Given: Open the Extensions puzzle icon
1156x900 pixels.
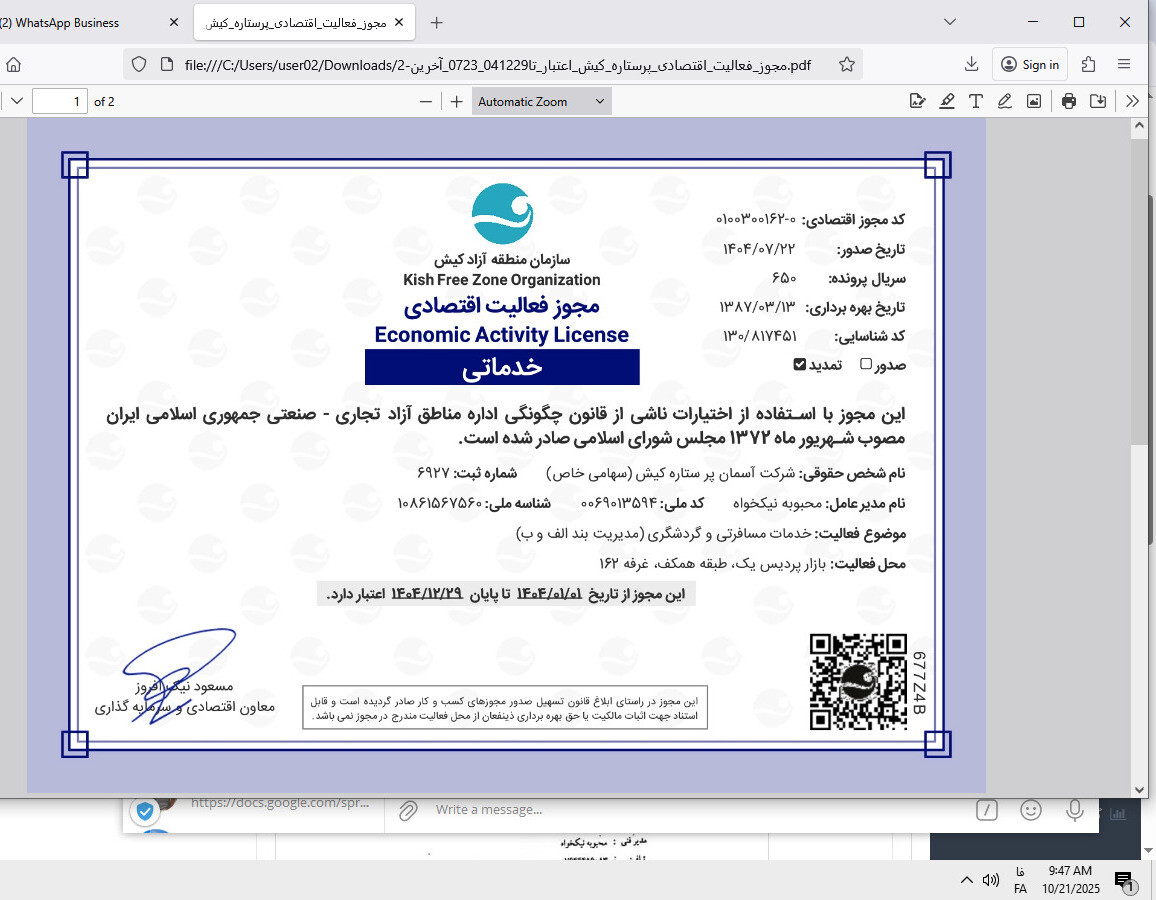Looking at the screenshot, I should [x=1089, y=64].
